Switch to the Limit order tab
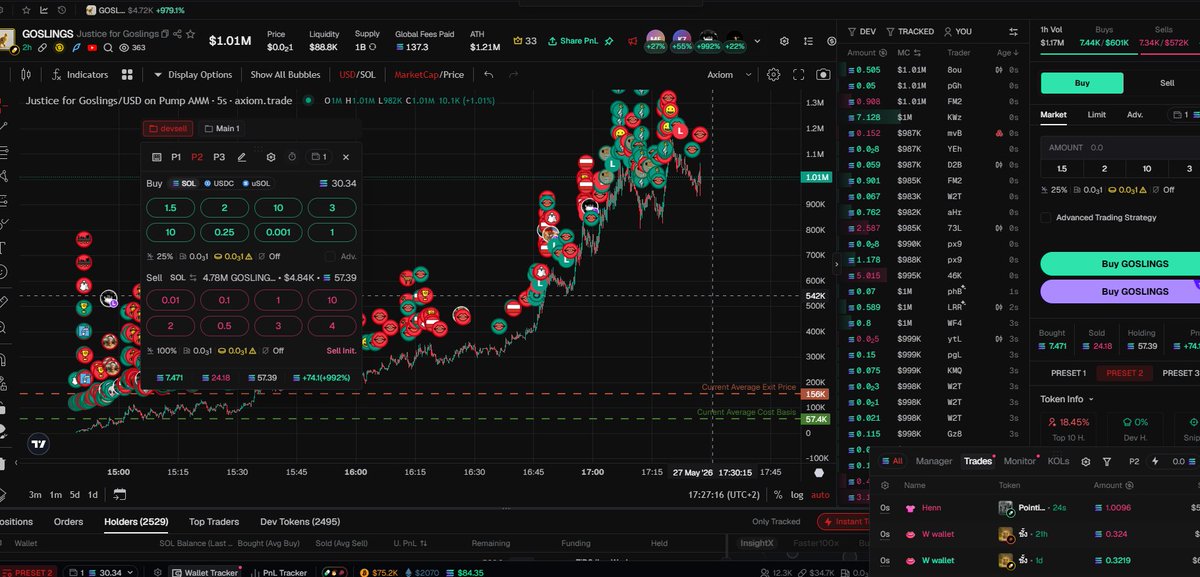This screenshot has width=1200, height=577. tap(1096, 115)
